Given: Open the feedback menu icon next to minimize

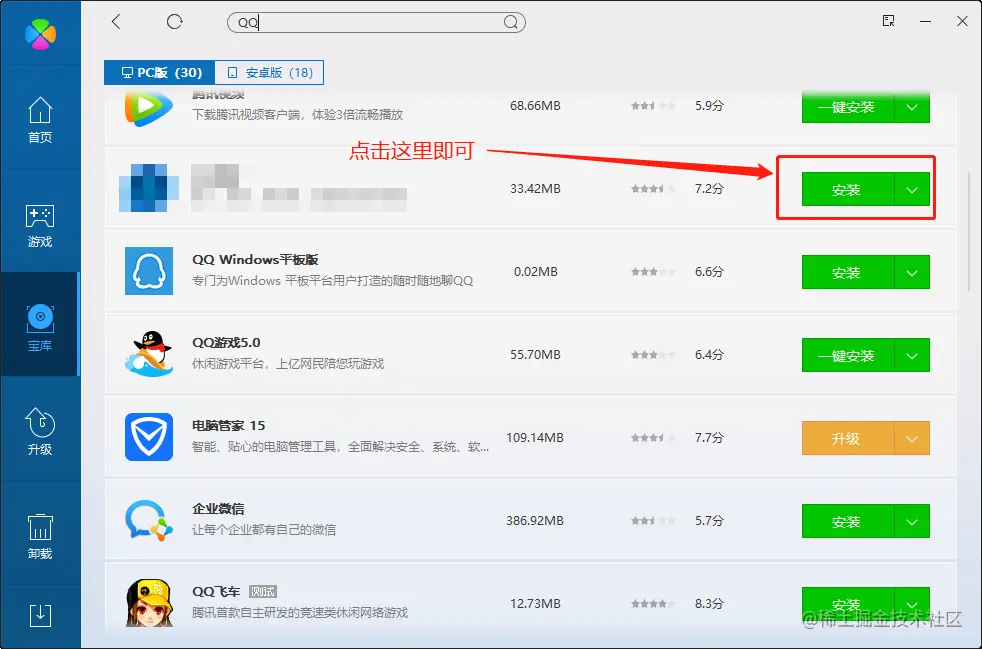Looking at the screenshot, I should tap(888, 21).
